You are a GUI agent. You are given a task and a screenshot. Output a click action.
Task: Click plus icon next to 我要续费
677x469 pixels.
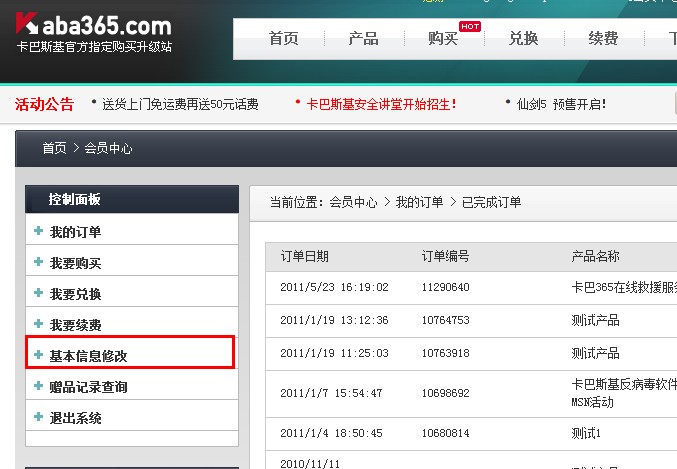pyautogui.click(x=38, y=324)
